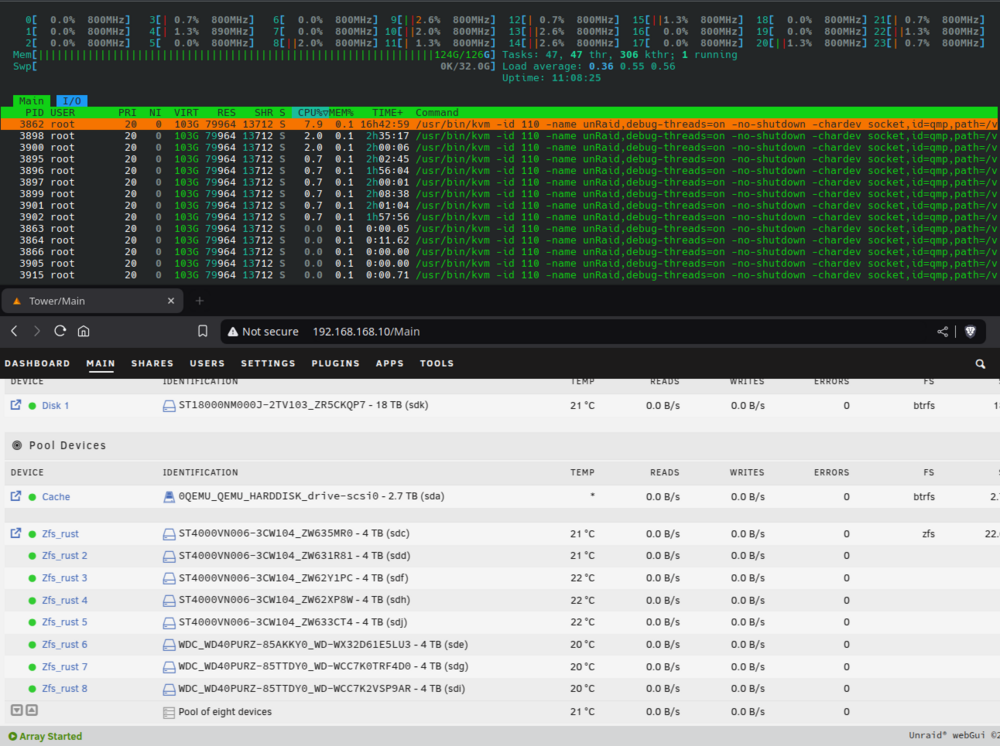Click drive icon for QEMU HARDDISK sda
The image size is (1000, 746).
point(169,497)
